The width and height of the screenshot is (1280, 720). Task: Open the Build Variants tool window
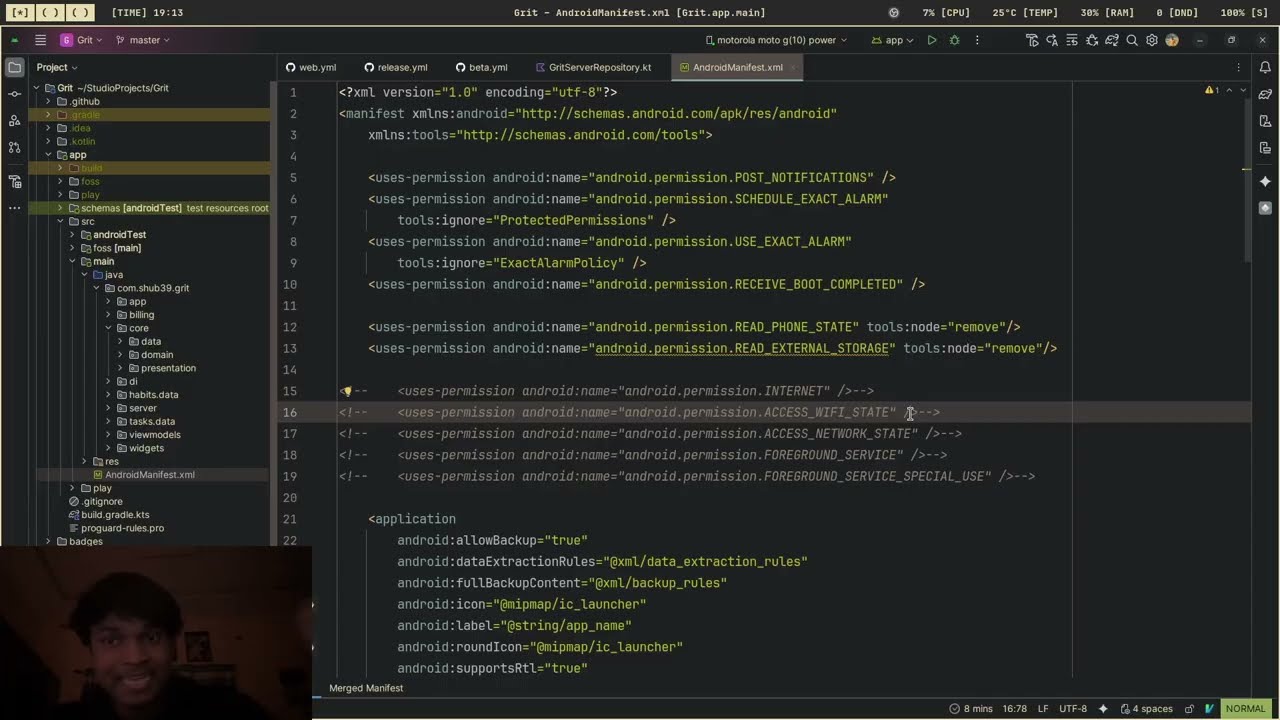pyautogui.click(x=14, y=181)
